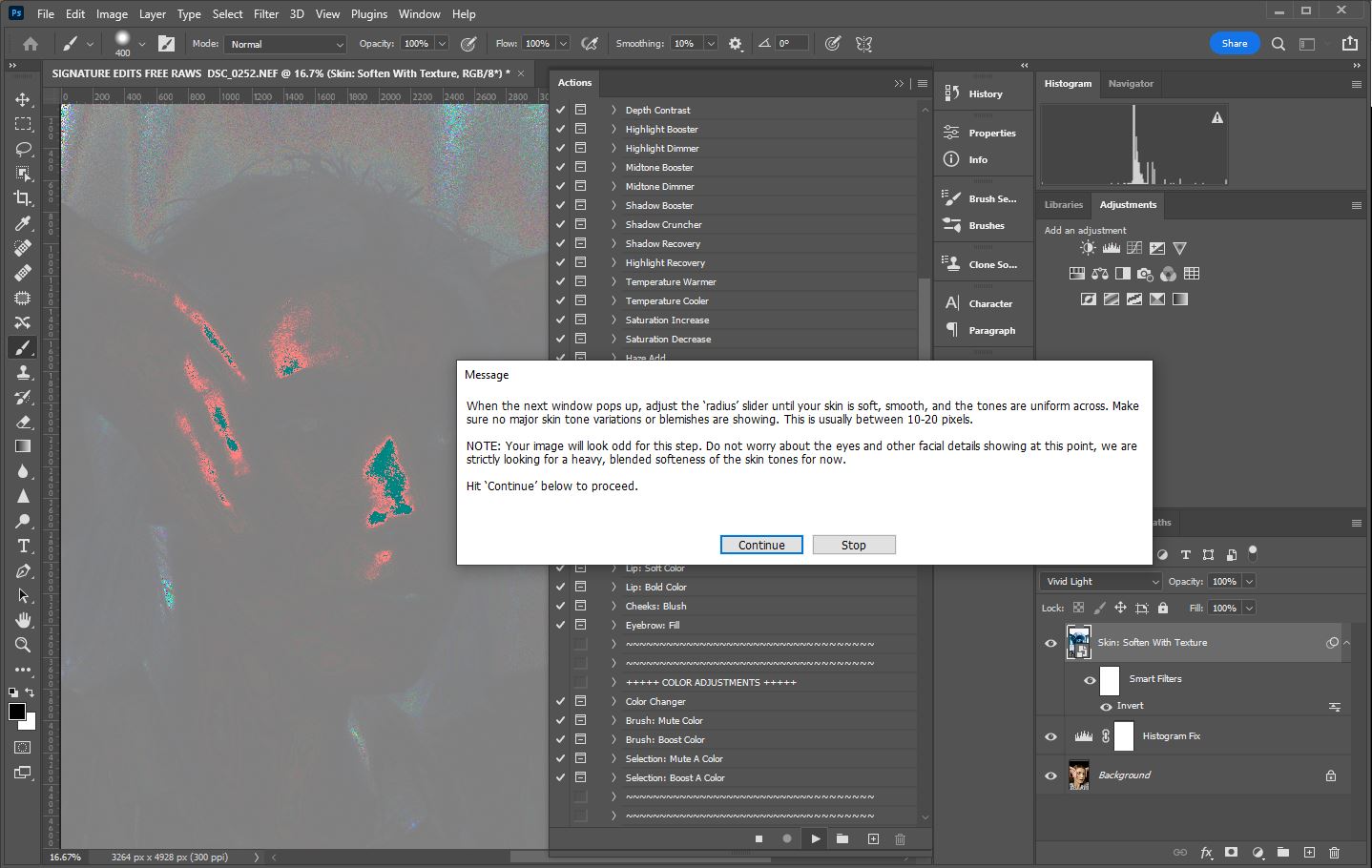This screenshot has height=868, width=1372.
Task: Click Continue in the Message dialog
Action: click(x=760, y=545)
